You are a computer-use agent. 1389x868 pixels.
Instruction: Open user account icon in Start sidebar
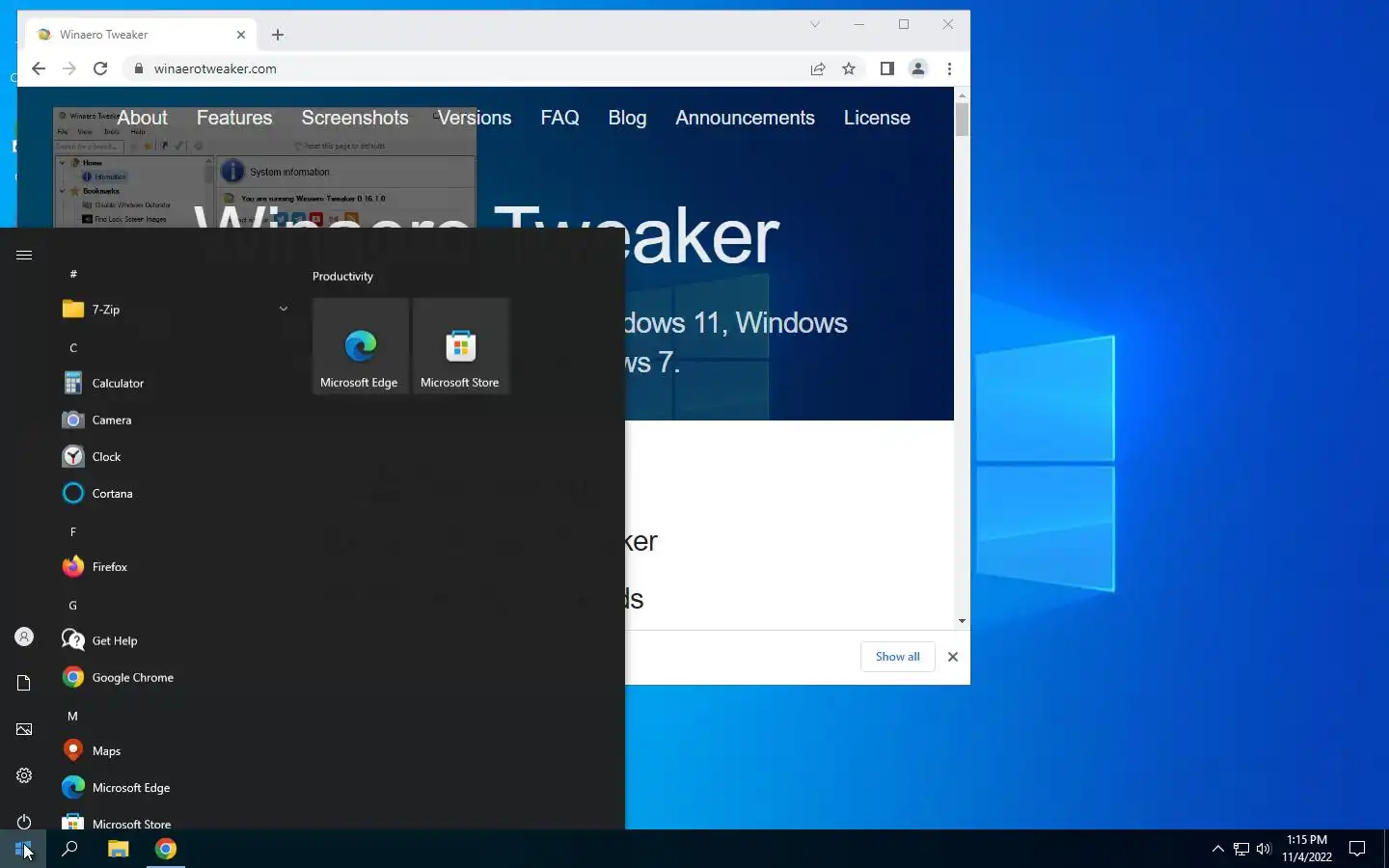click(24, 637)
